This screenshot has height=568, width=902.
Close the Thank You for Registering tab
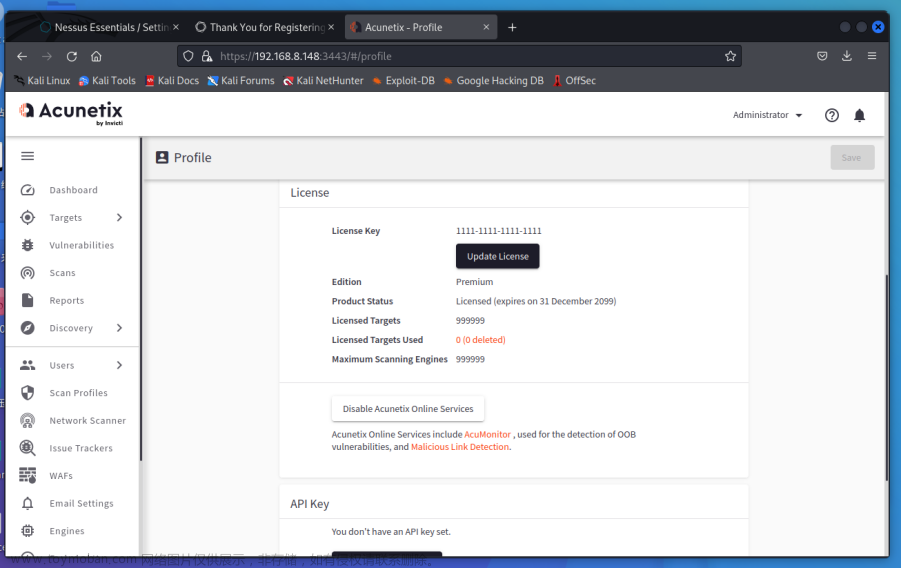coord(331,27)
